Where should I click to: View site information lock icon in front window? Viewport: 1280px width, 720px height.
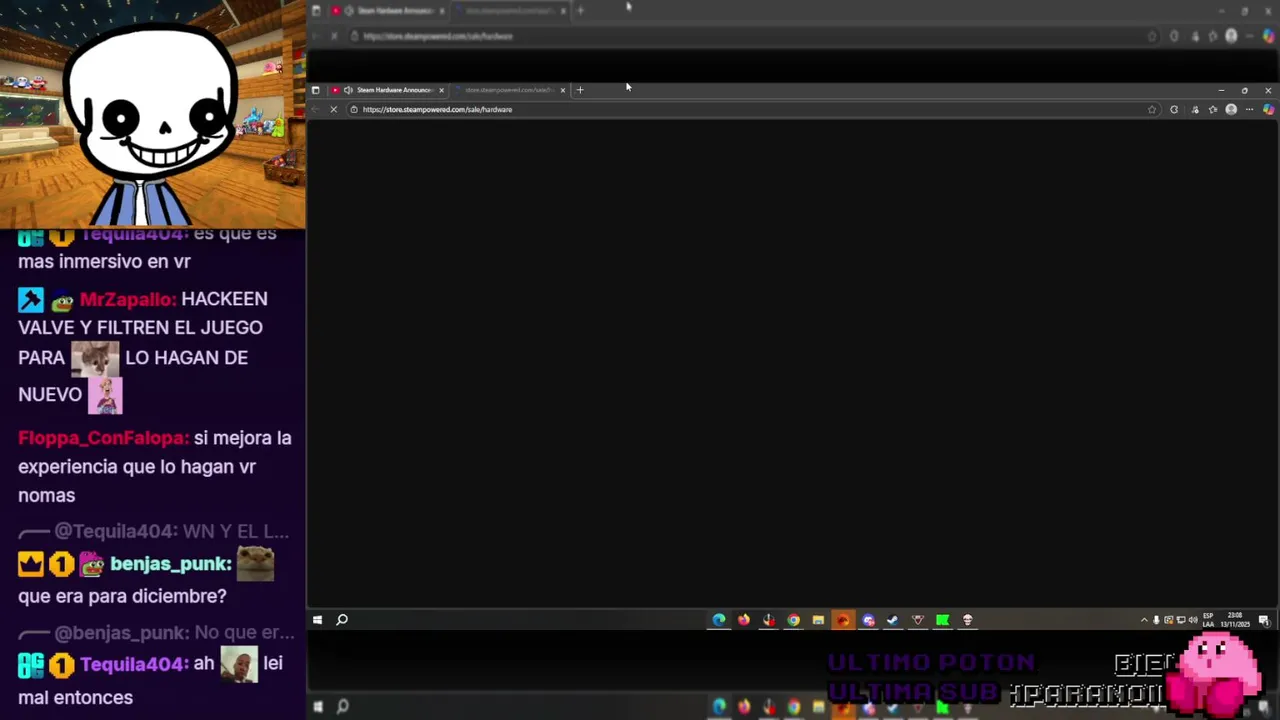[x=354, y=109]
